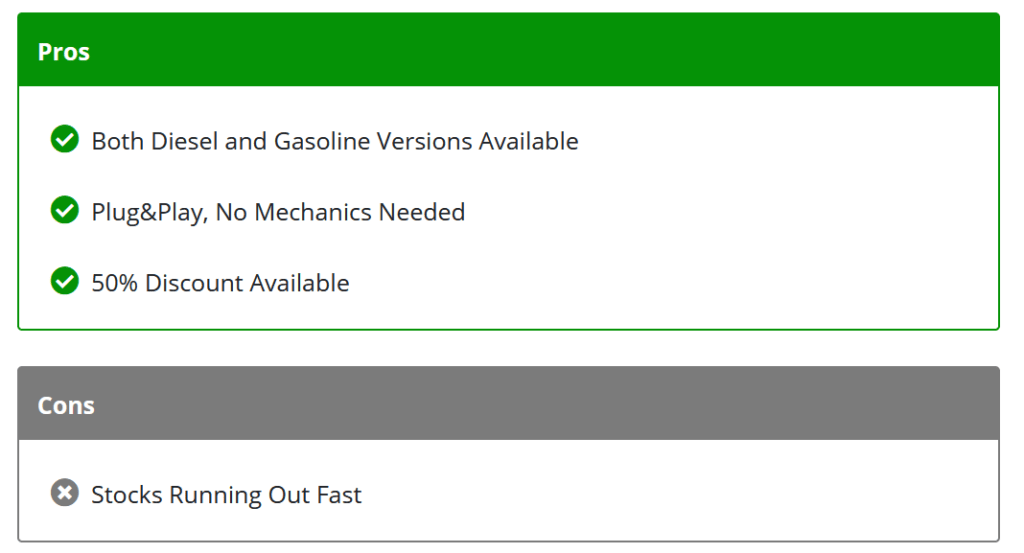Viewport: 1024px width, 553px height.
Task: Select the Cons heading text
Action: pyautogui.click(x=66, y=405)
